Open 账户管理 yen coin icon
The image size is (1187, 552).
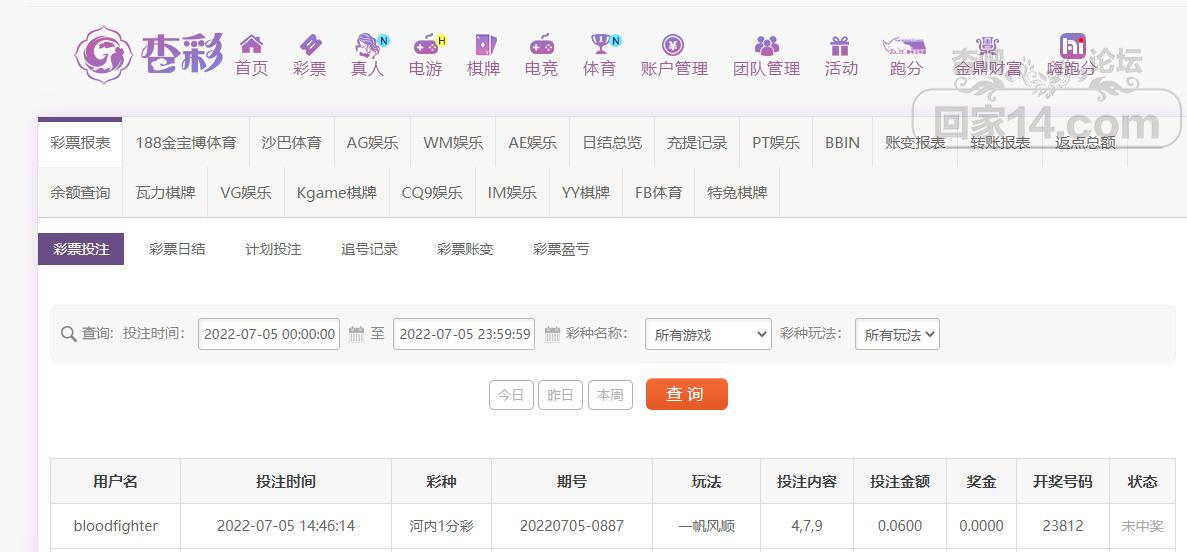pyautogui.click(x=673, y=45)
